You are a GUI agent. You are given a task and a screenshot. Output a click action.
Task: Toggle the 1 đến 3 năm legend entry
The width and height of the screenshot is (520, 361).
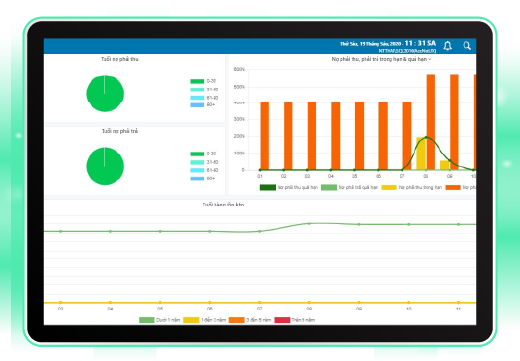205,320
